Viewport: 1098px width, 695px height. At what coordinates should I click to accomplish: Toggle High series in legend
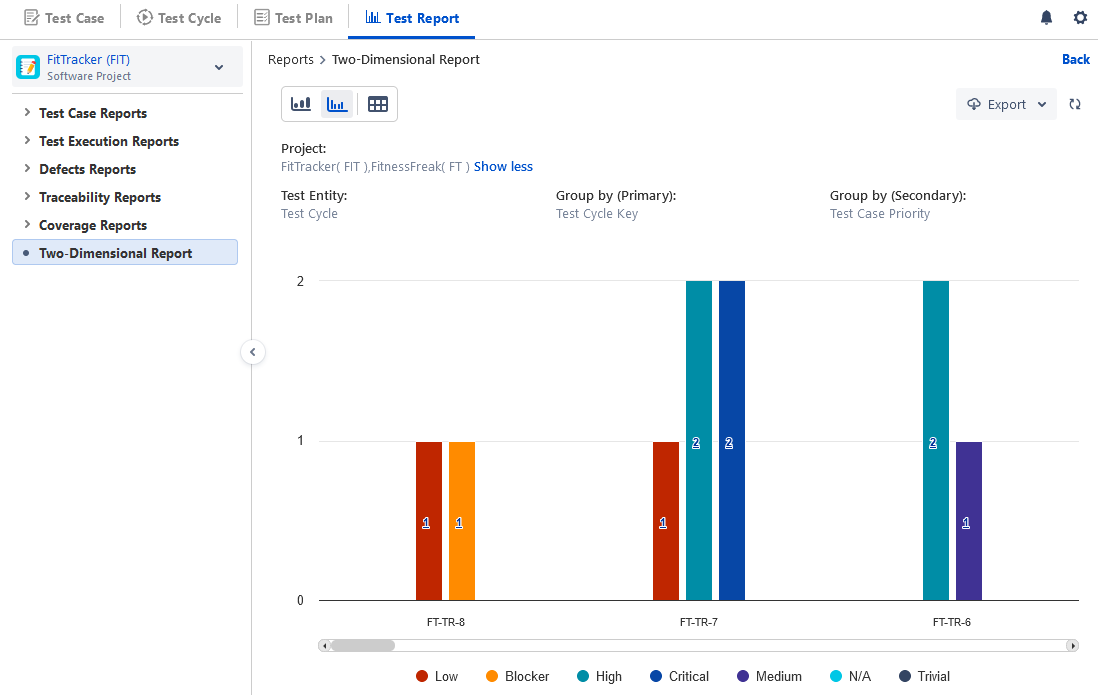(599, 676)
